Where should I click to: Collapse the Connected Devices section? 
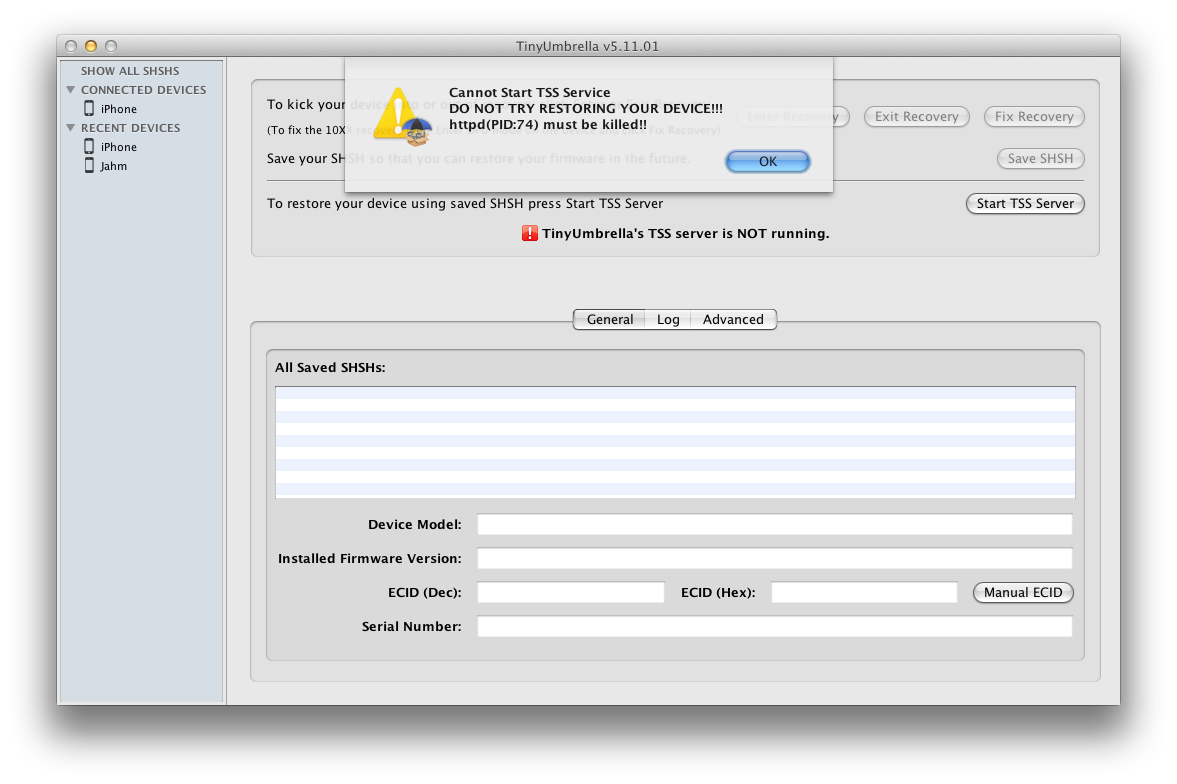71,90
